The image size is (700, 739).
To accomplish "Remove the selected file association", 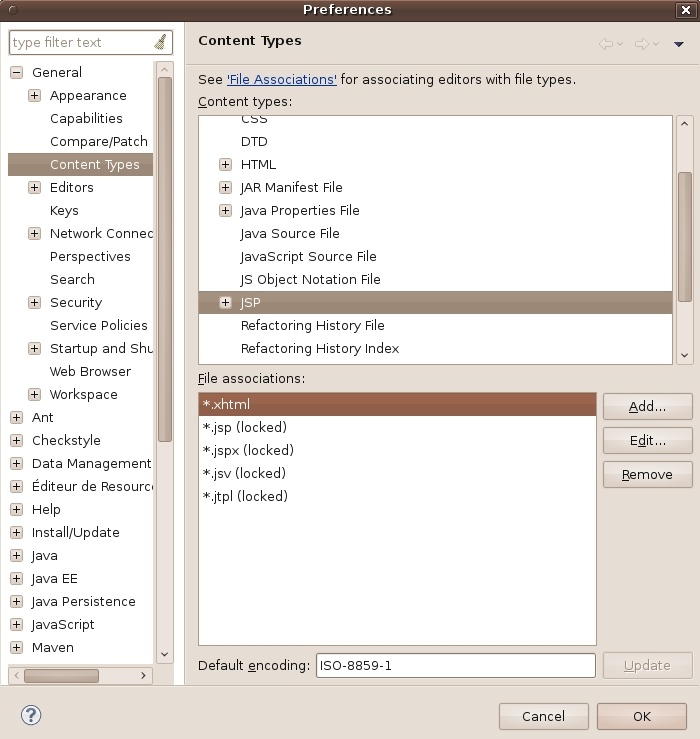I will pyautogui.click(x=647, y=474).
